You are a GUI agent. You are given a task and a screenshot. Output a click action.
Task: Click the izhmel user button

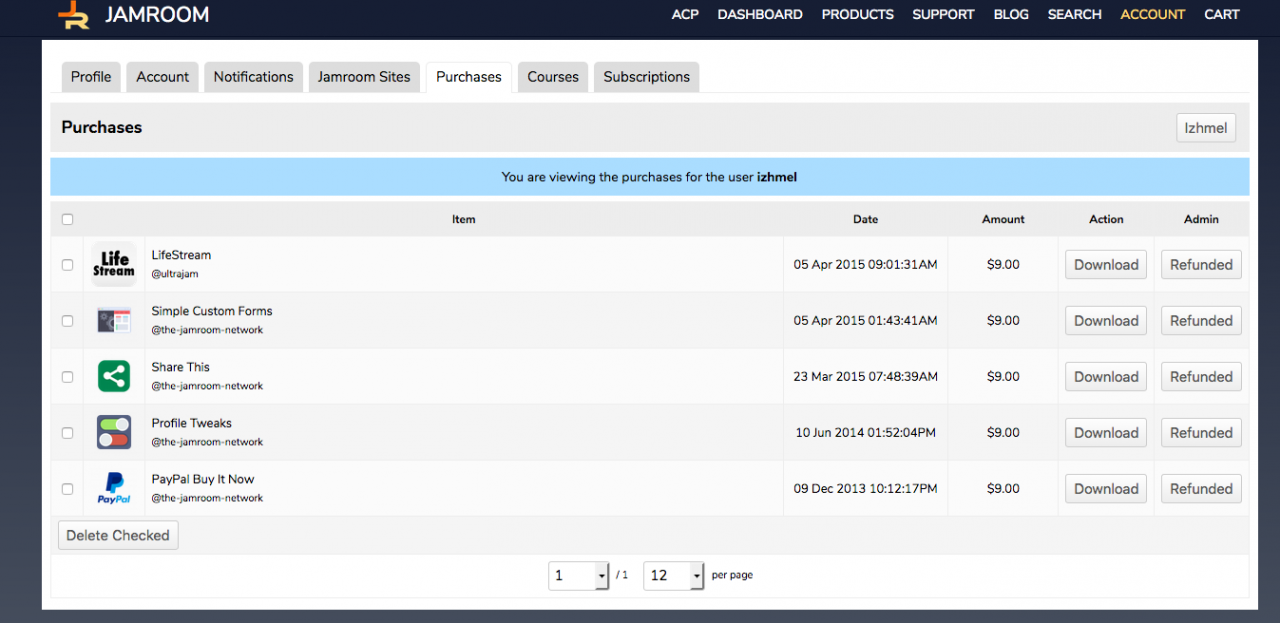[x=1206, y=128]
